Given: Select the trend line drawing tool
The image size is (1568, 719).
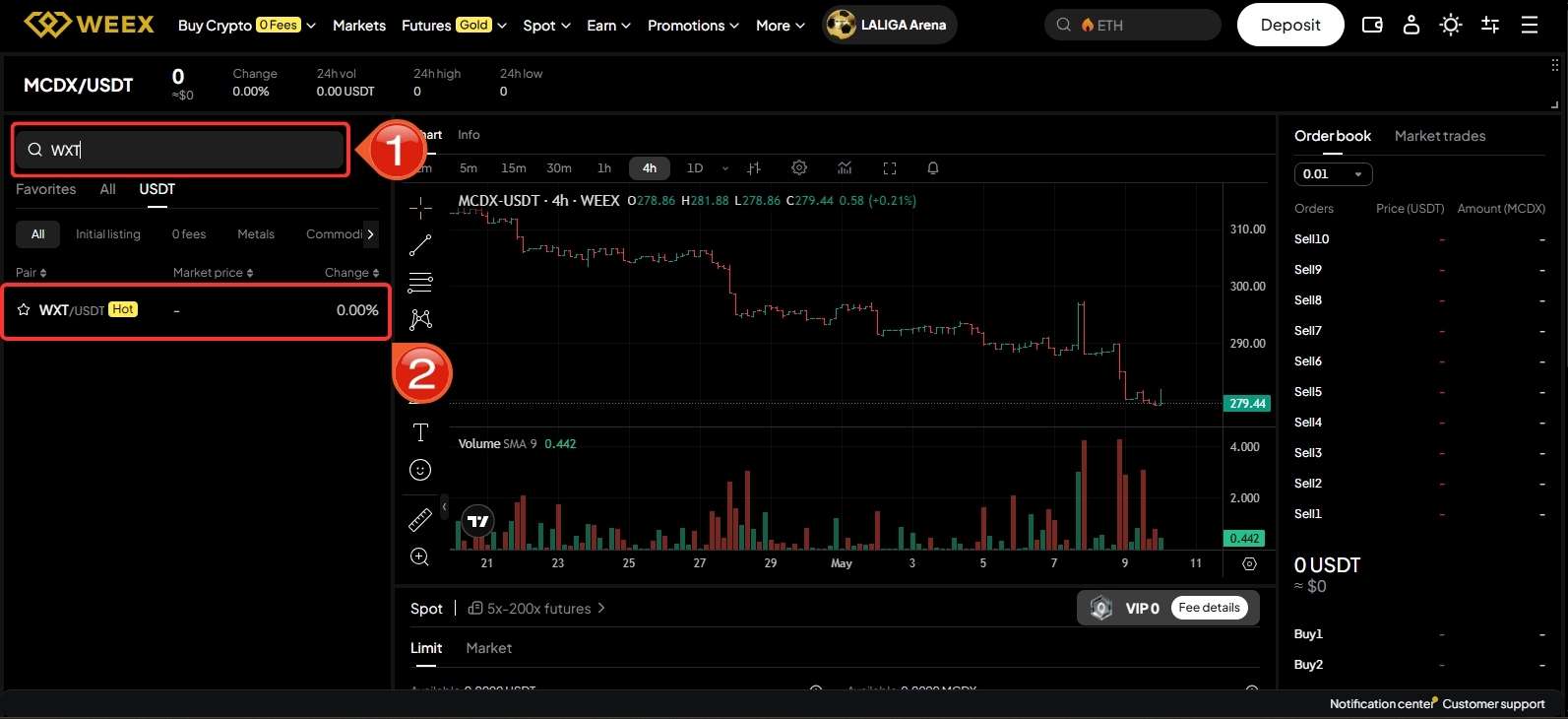Looking at the screenshot, I should pyautogui.click(x=420, y=245).
